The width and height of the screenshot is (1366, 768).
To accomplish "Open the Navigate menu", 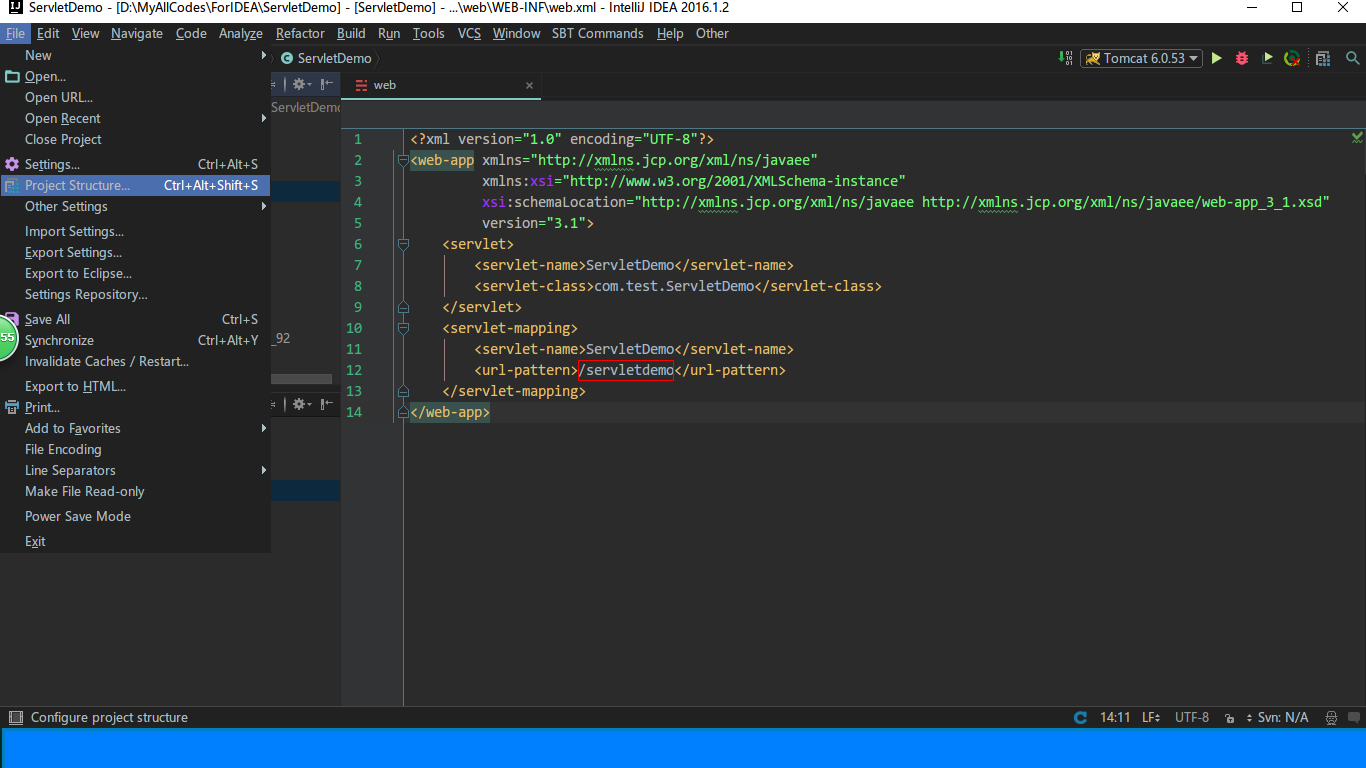I will click(137, 33).
